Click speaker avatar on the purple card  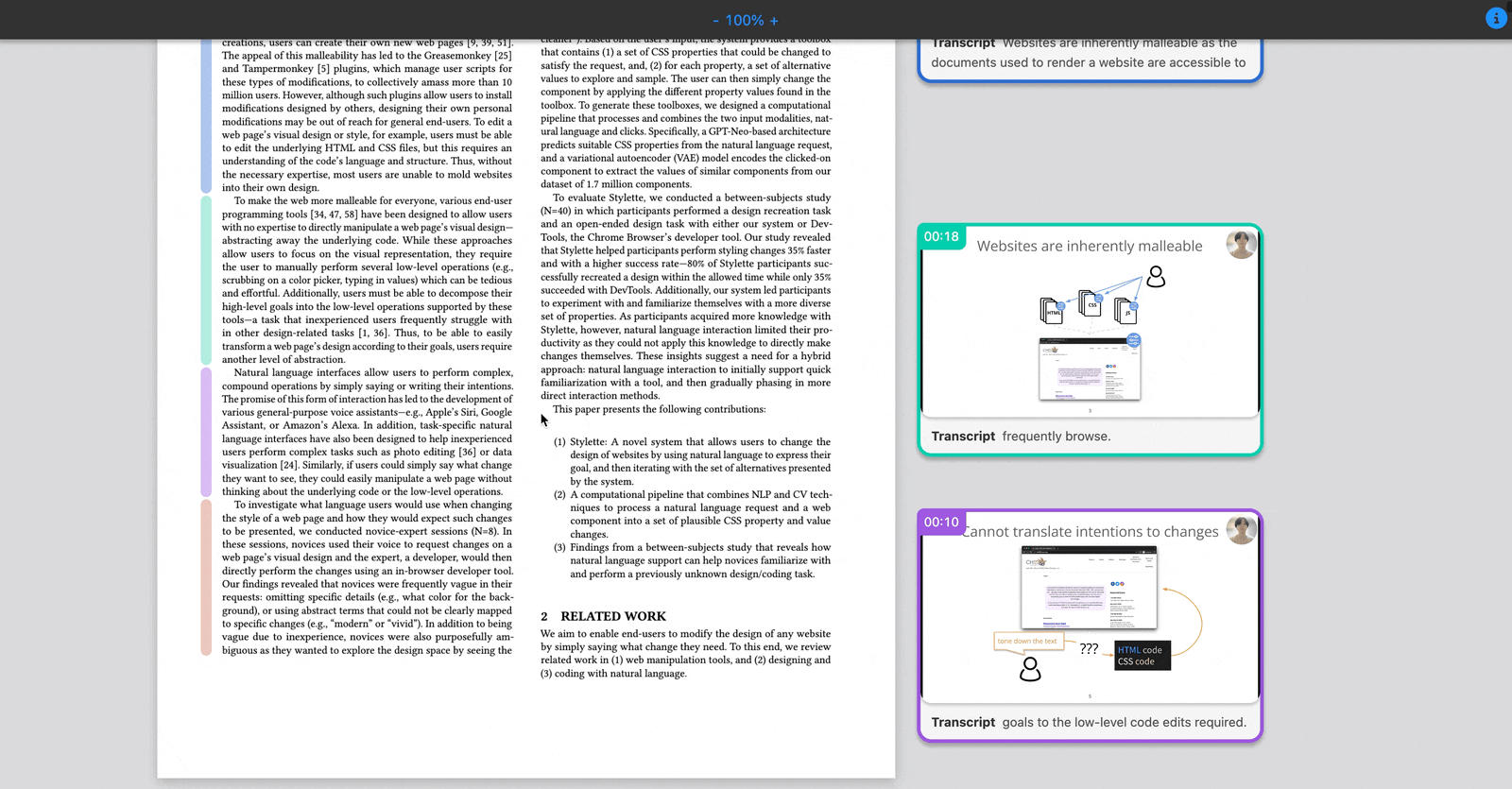tap(1241, 530)
